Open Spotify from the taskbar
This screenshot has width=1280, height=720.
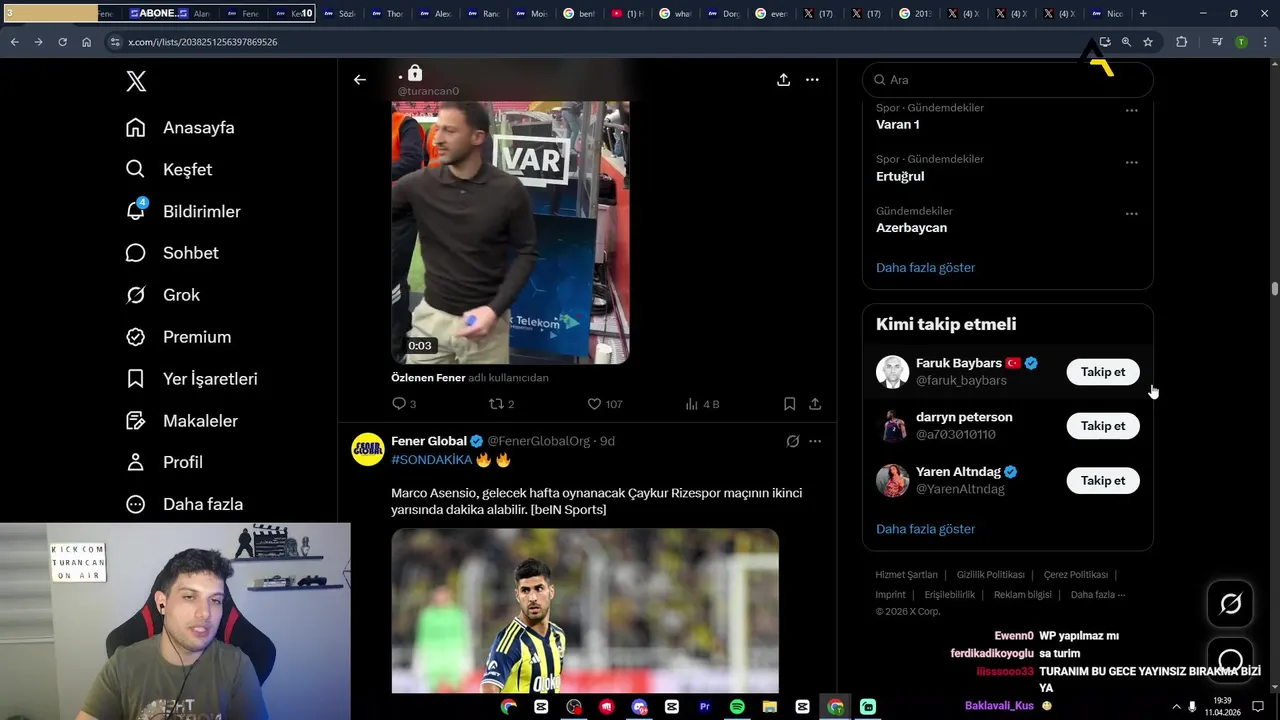[x=737, y=707]
